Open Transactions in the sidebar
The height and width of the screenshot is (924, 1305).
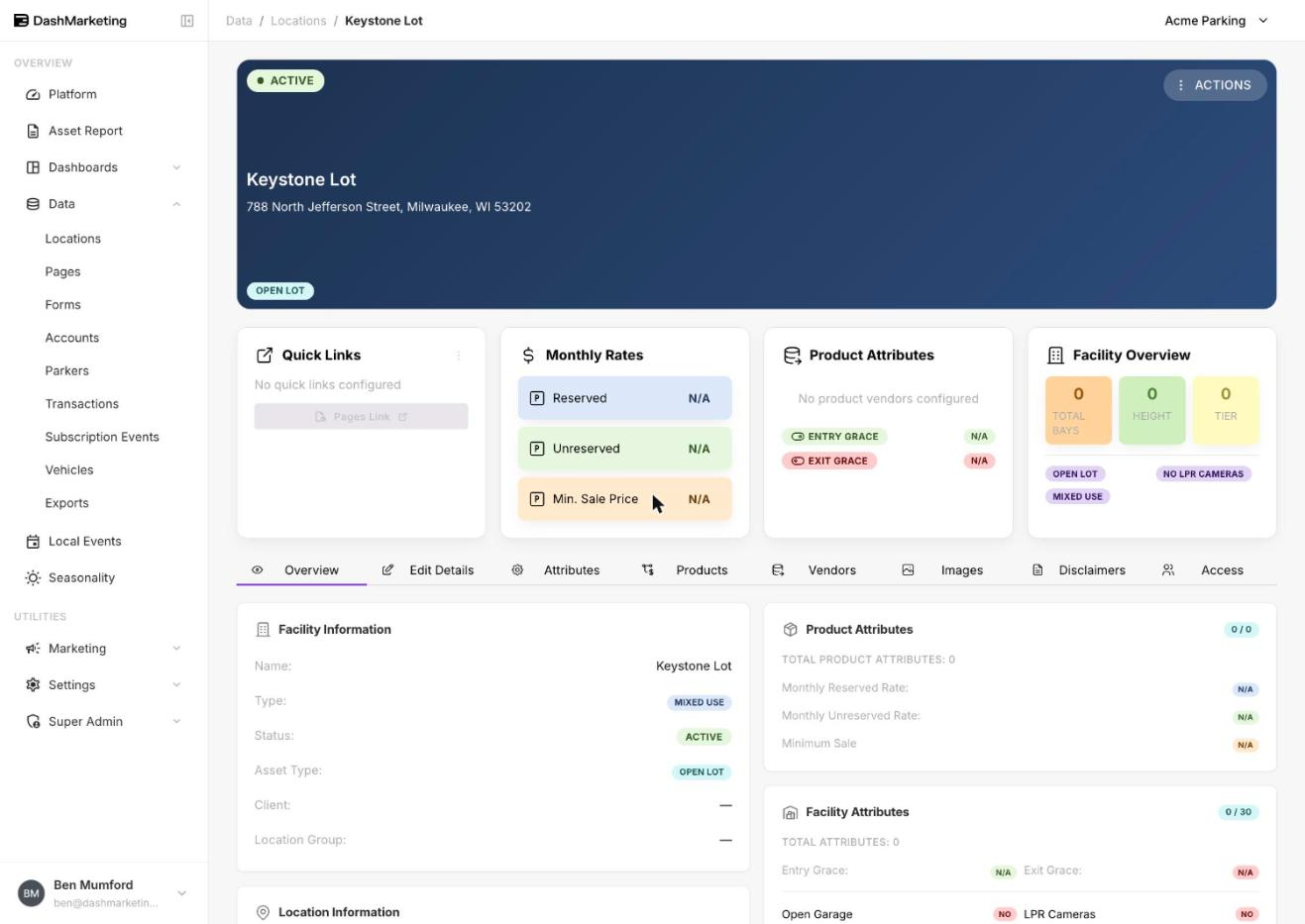81,404
